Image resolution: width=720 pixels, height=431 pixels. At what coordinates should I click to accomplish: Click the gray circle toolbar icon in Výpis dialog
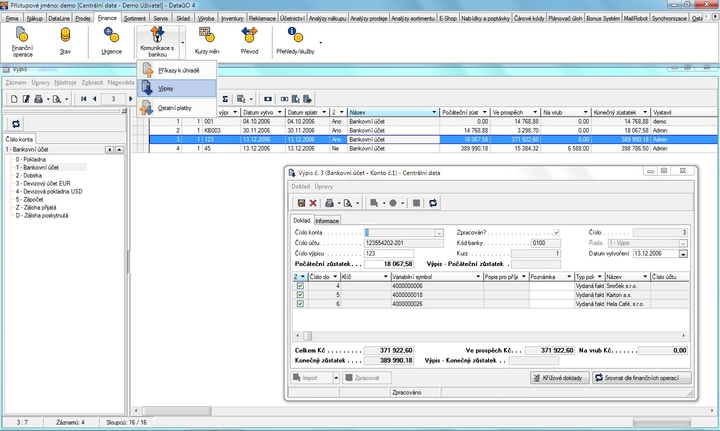393,203
